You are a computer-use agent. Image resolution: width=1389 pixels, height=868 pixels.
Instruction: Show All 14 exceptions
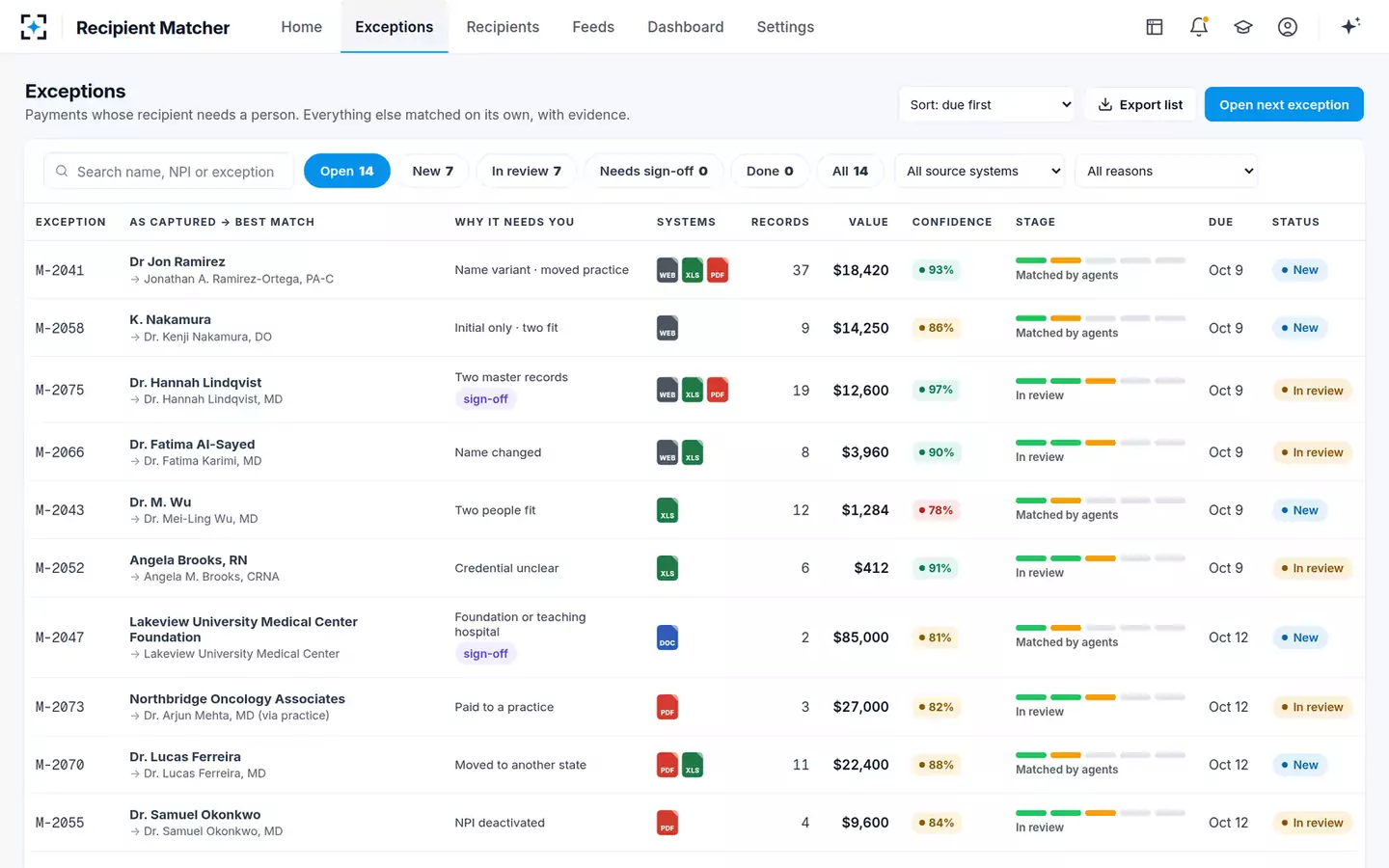tap(851, 171)
